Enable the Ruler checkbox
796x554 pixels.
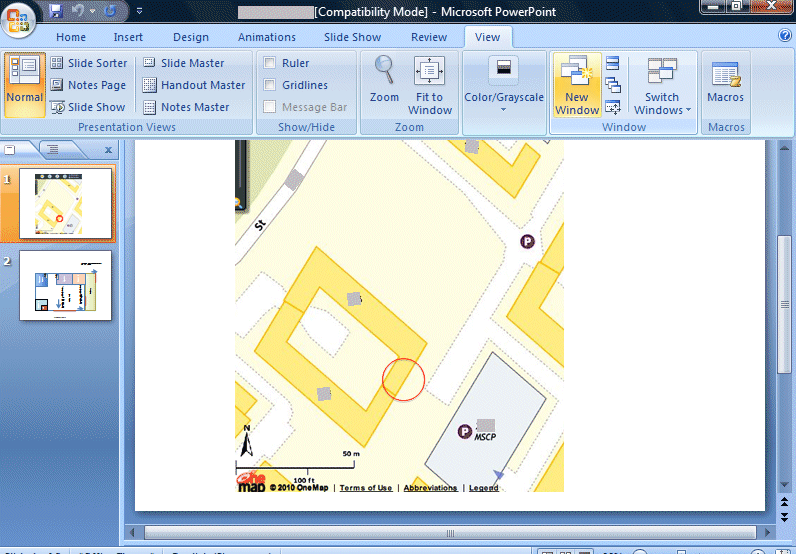(270, 63)
